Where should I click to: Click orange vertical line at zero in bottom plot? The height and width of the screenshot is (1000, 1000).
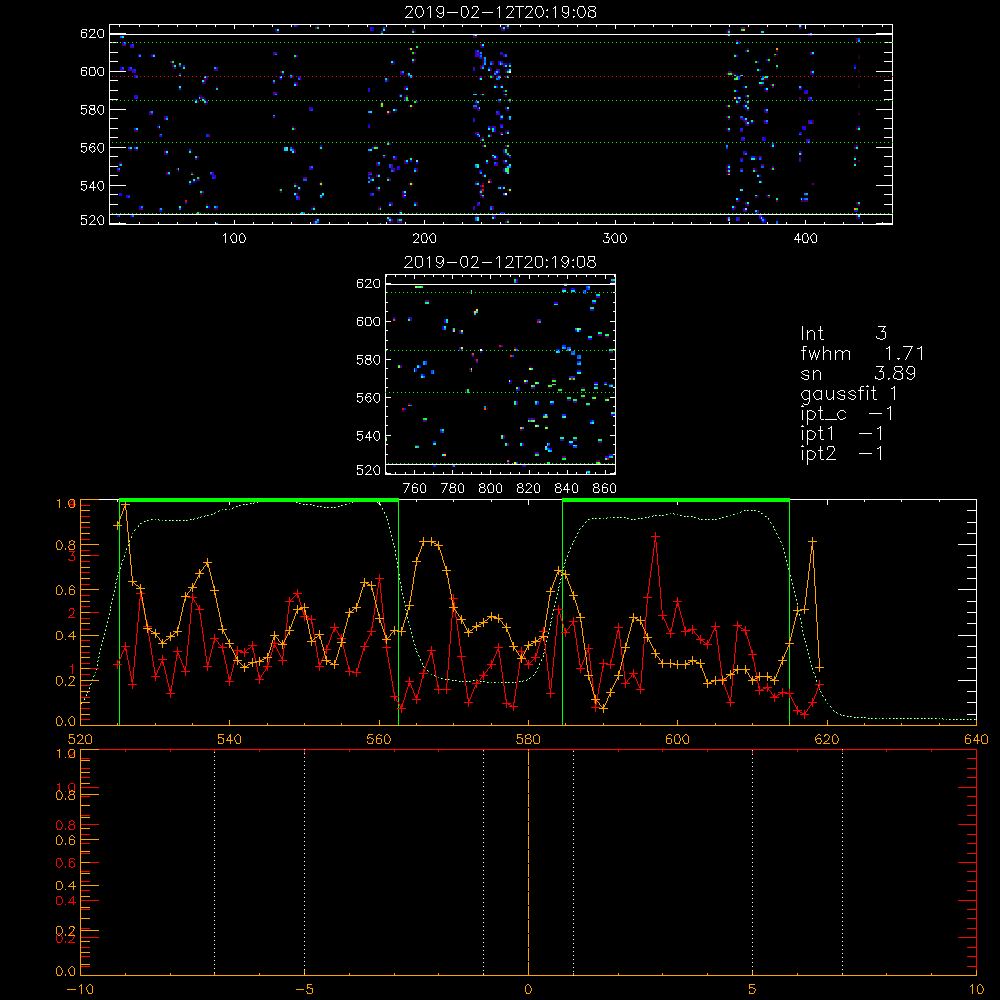tap(528, 862)
